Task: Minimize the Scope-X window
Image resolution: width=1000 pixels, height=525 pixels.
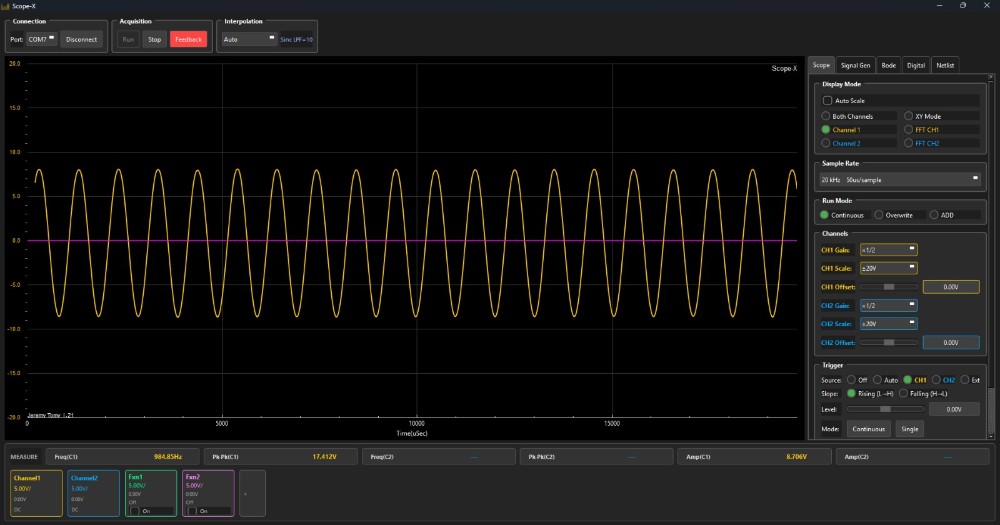Action: coord(939,6)
